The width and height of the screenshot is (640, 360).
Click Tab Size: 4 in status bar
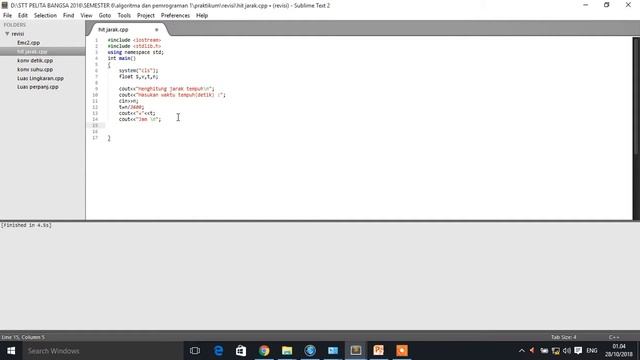(564, 337)
